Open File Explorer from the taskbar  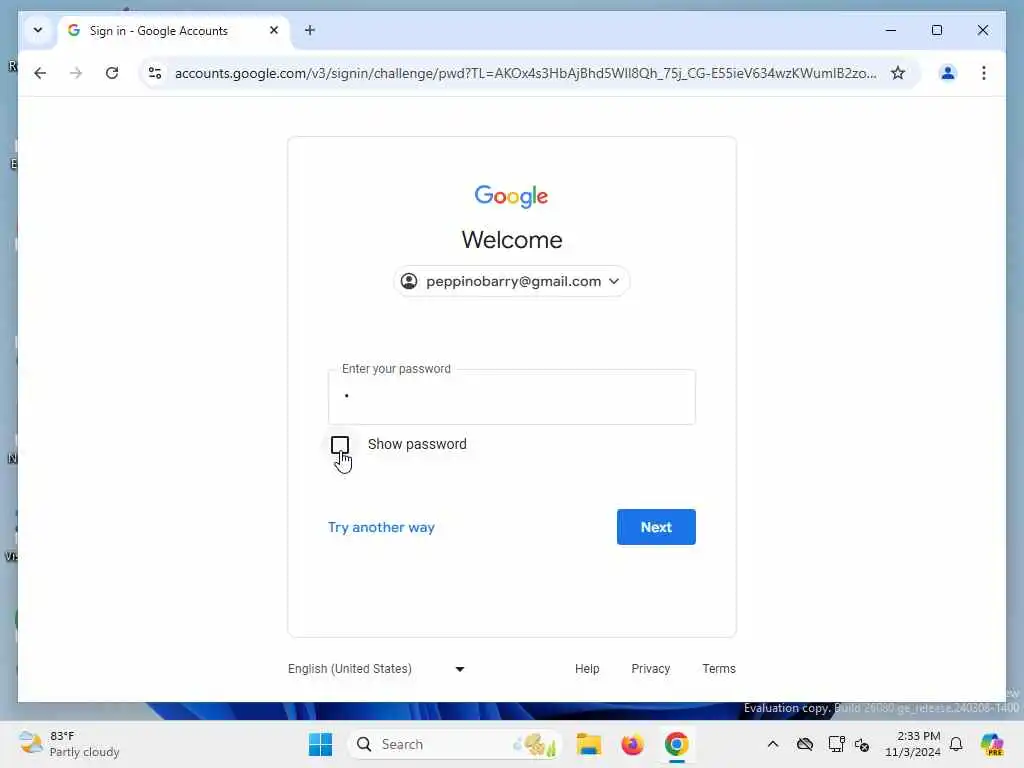(588, 744)
